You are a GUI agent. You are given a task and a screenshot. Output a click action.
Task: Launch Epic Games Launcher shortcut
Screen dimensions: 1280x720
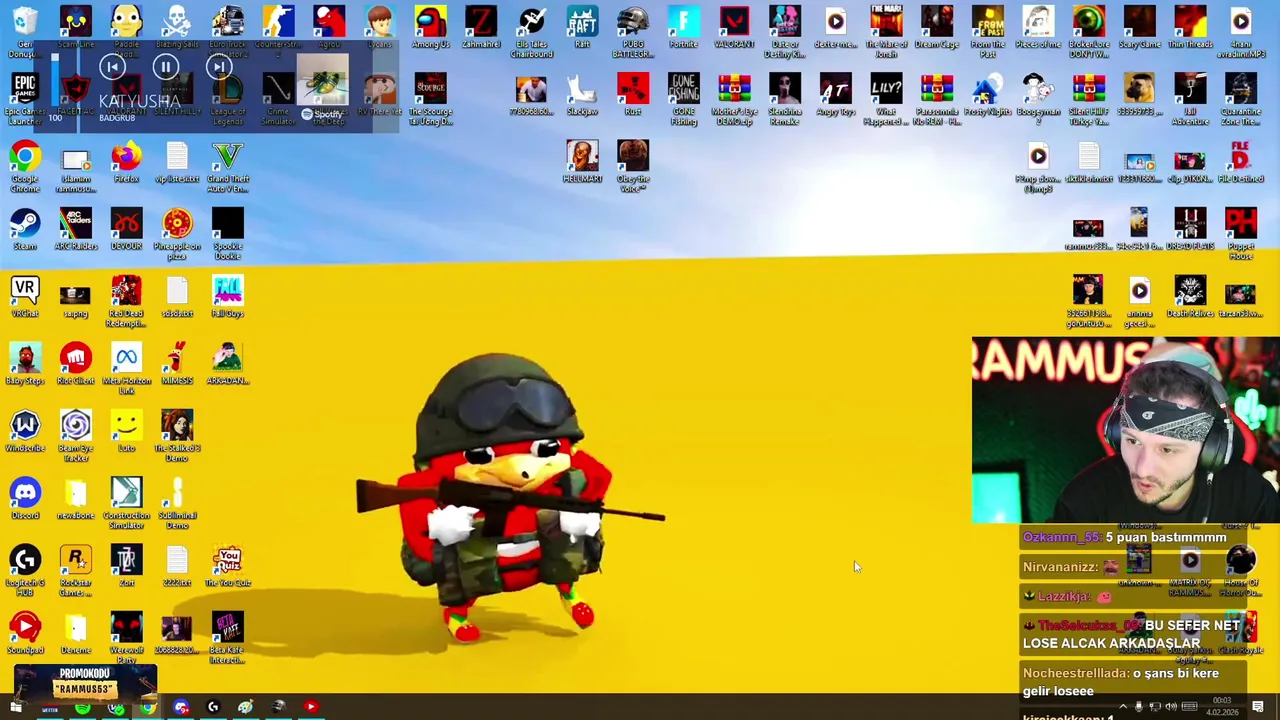(25, 99)
